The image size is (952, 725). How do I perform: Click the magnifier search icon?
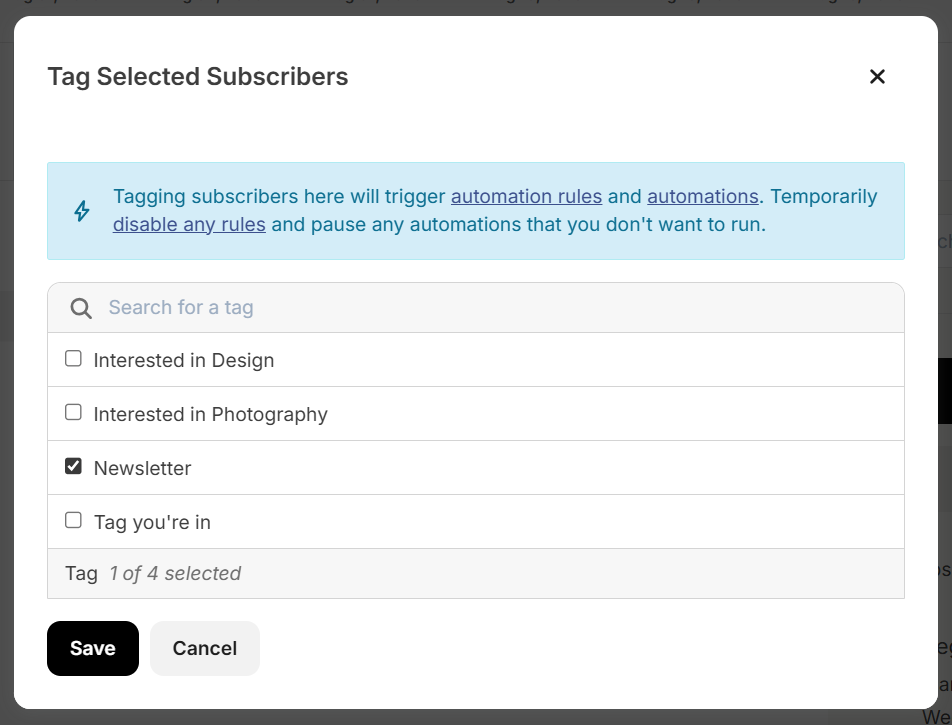point(81,308)
